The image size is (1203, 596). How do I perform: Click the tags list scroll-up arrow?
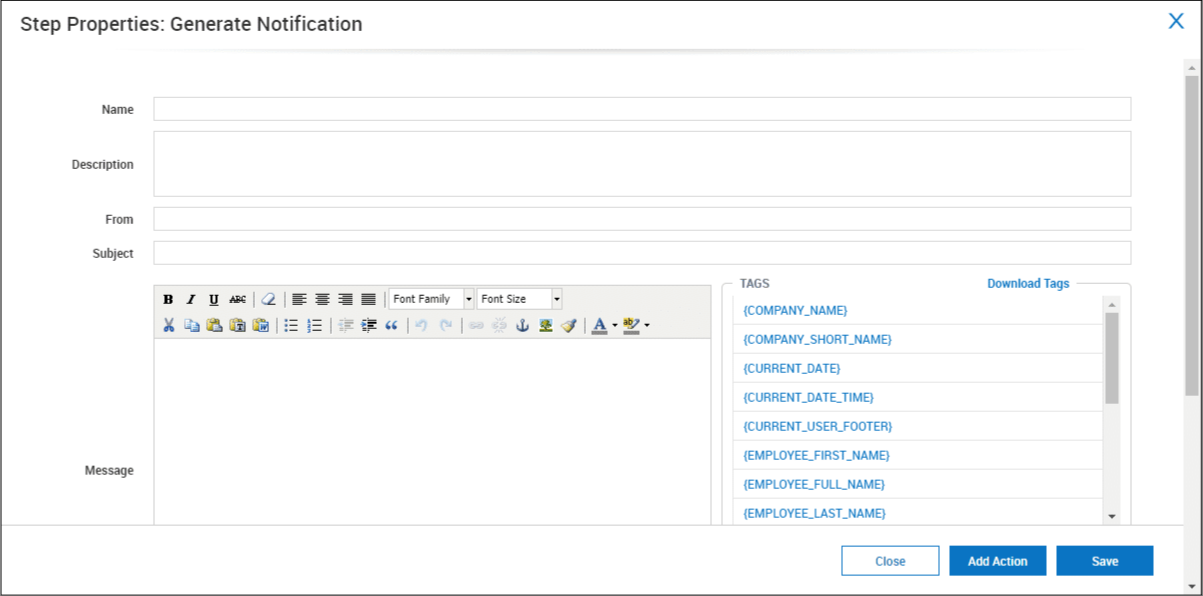1112,304
